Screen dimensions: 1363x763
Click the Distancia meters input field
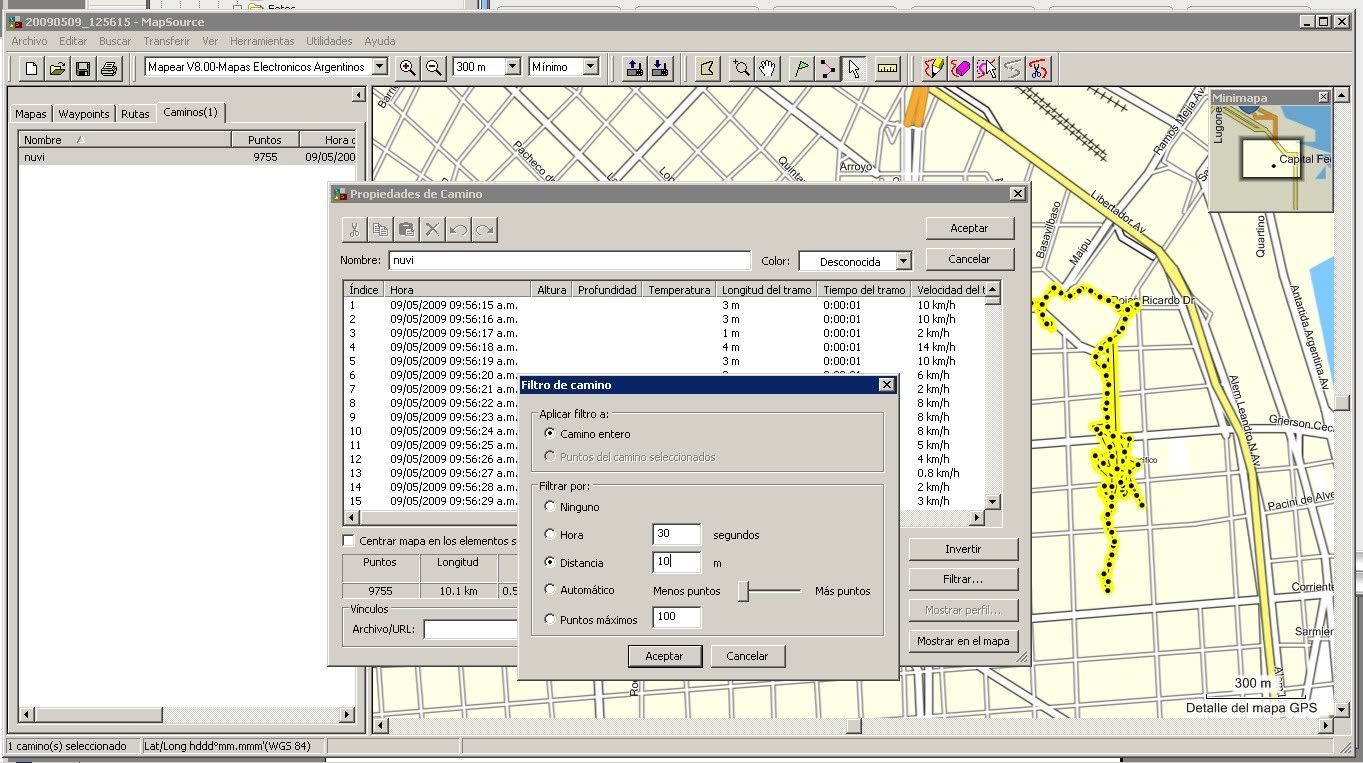point(676,562)
